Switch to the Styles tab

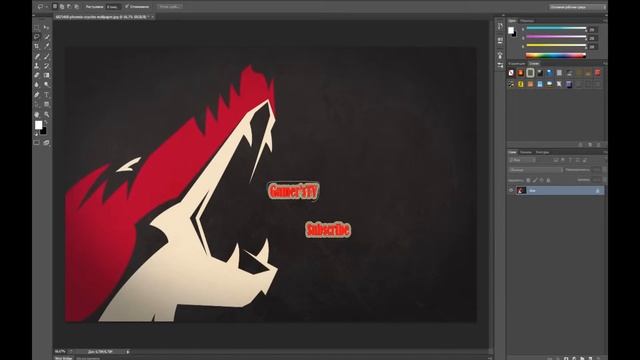(534, 64)
